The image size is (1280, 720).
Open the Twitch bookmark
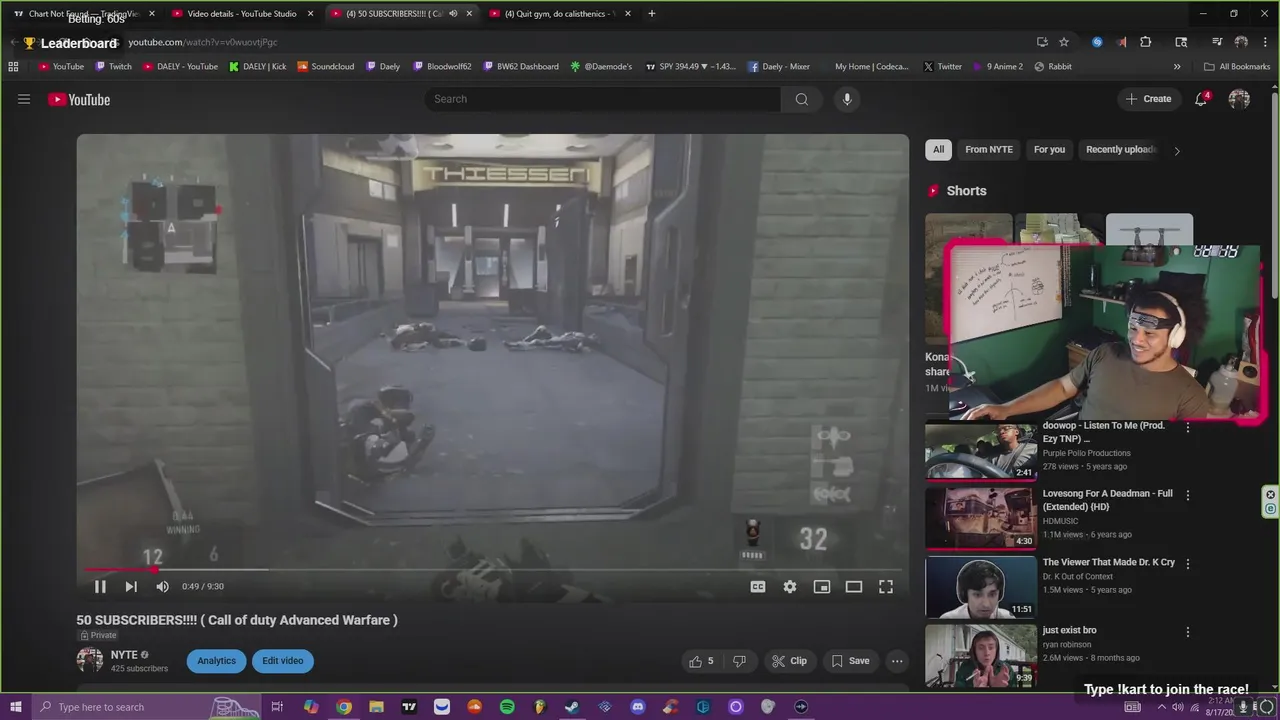pyautogui.click(x=113, y=67)
